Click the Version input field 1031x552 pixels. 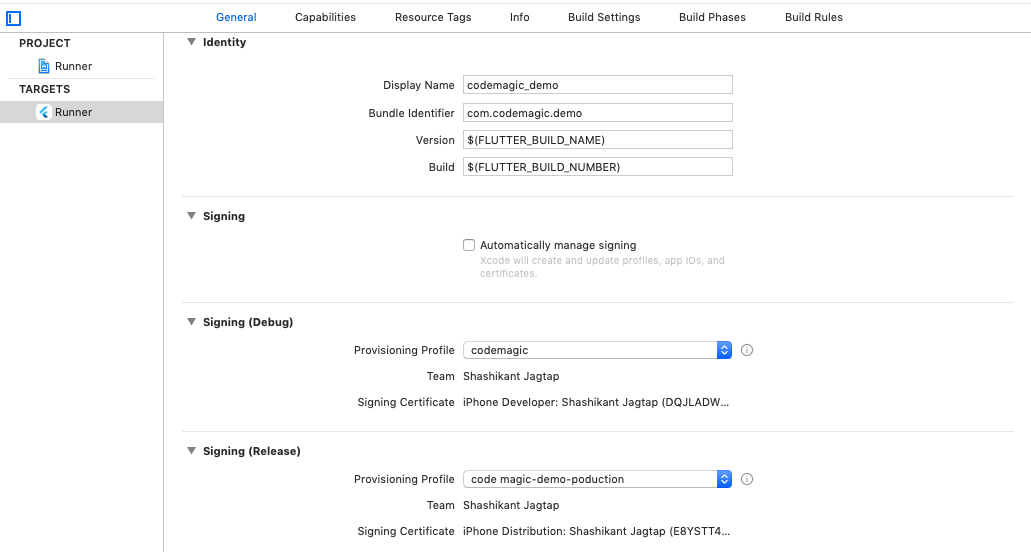point(598,140)
